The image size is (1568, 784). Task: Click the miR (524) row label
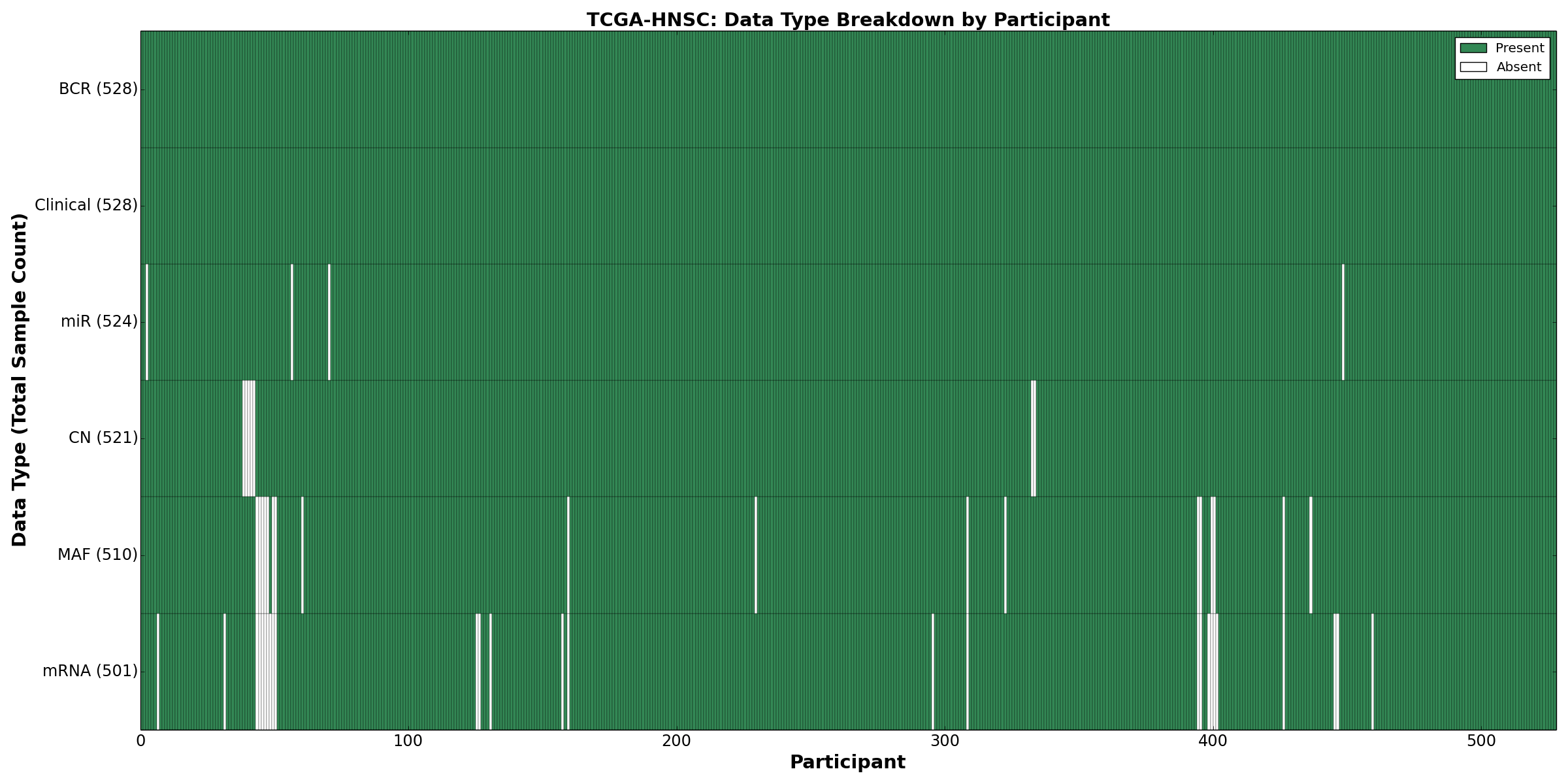coord(99,321)
